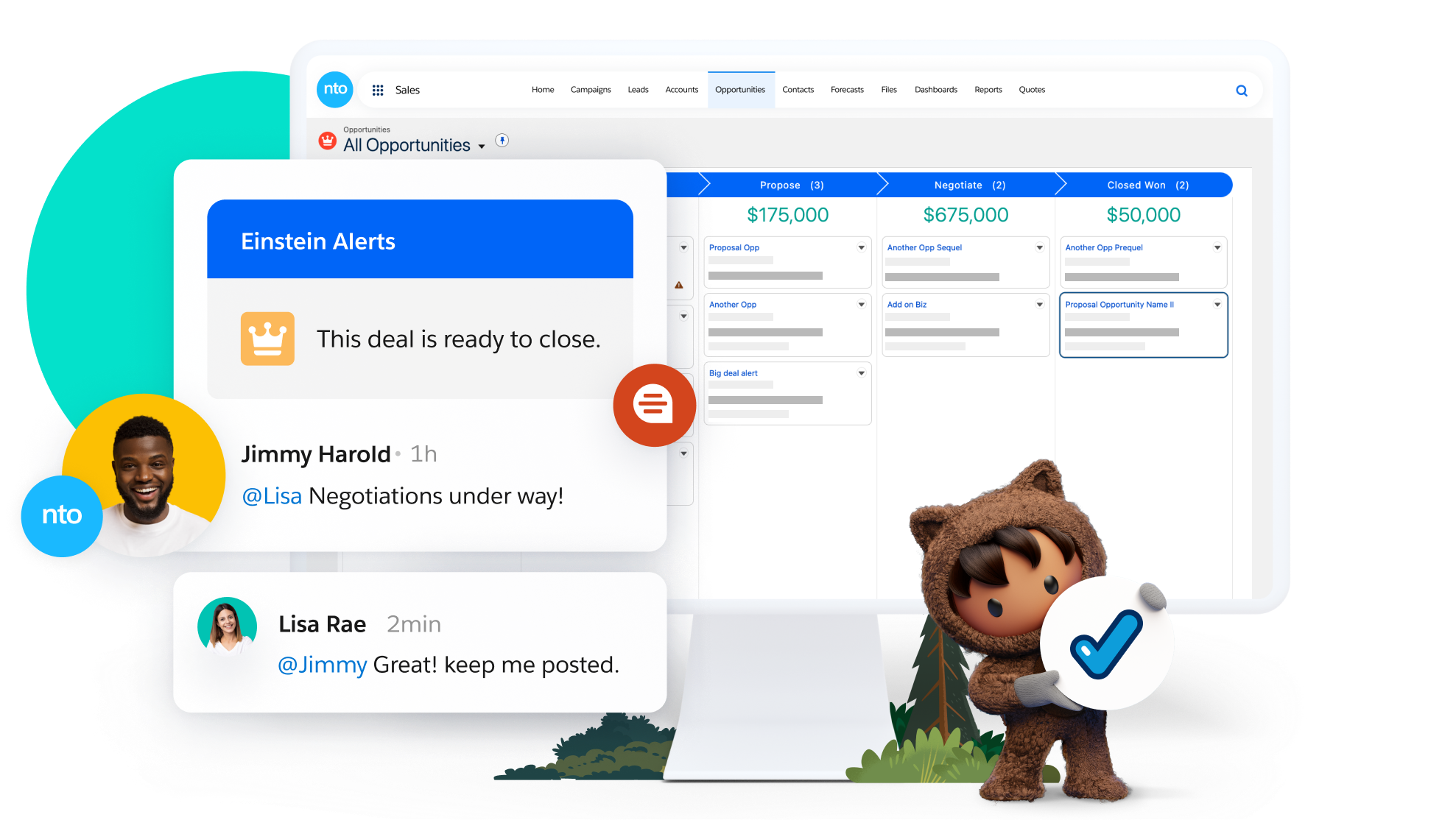Open the Campaigns tab
This screenshot has height=820, width=1456.
591,90
